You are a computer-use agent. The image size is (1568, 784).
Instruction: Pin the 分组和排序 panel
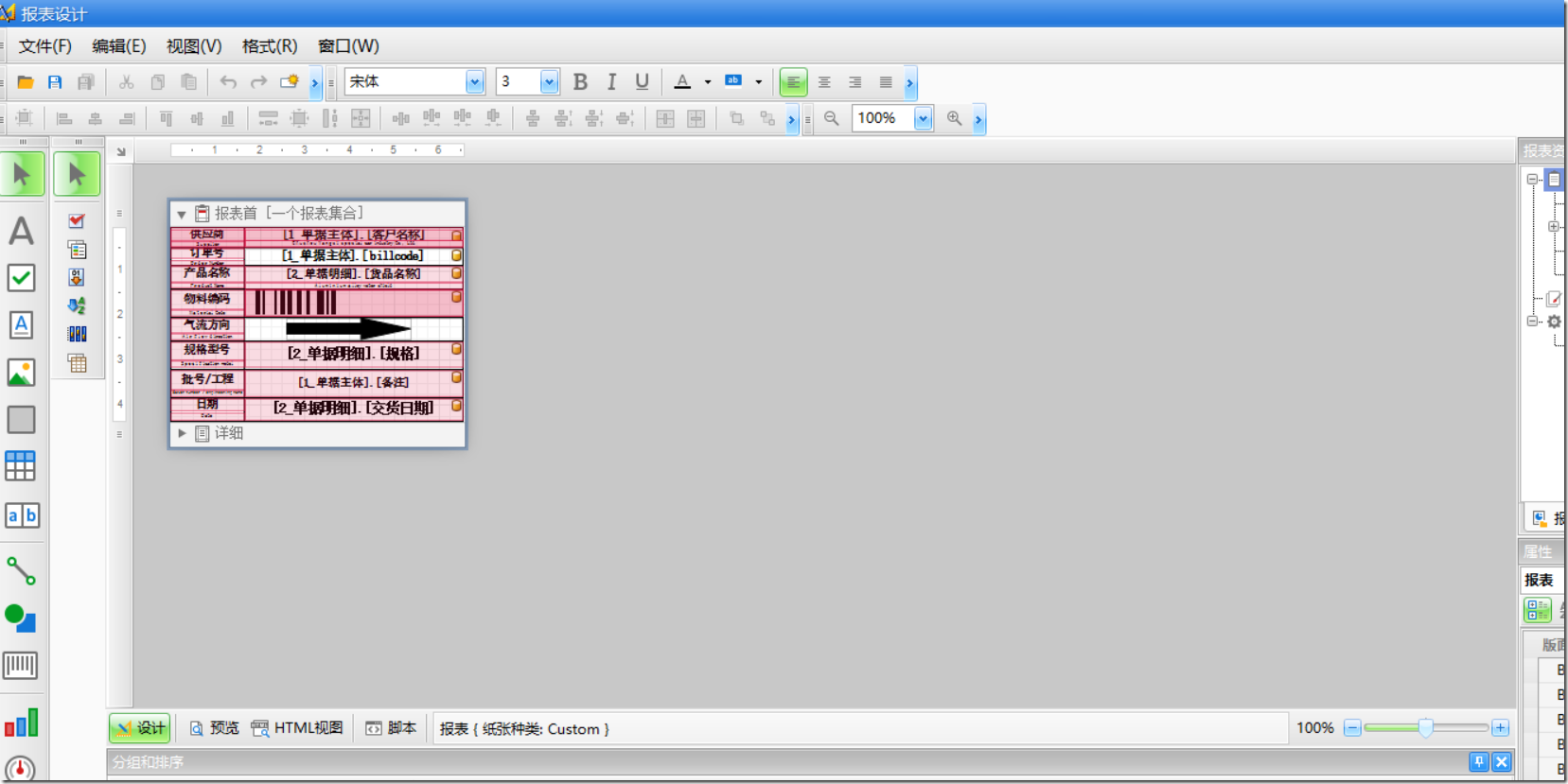[1479, 761]
